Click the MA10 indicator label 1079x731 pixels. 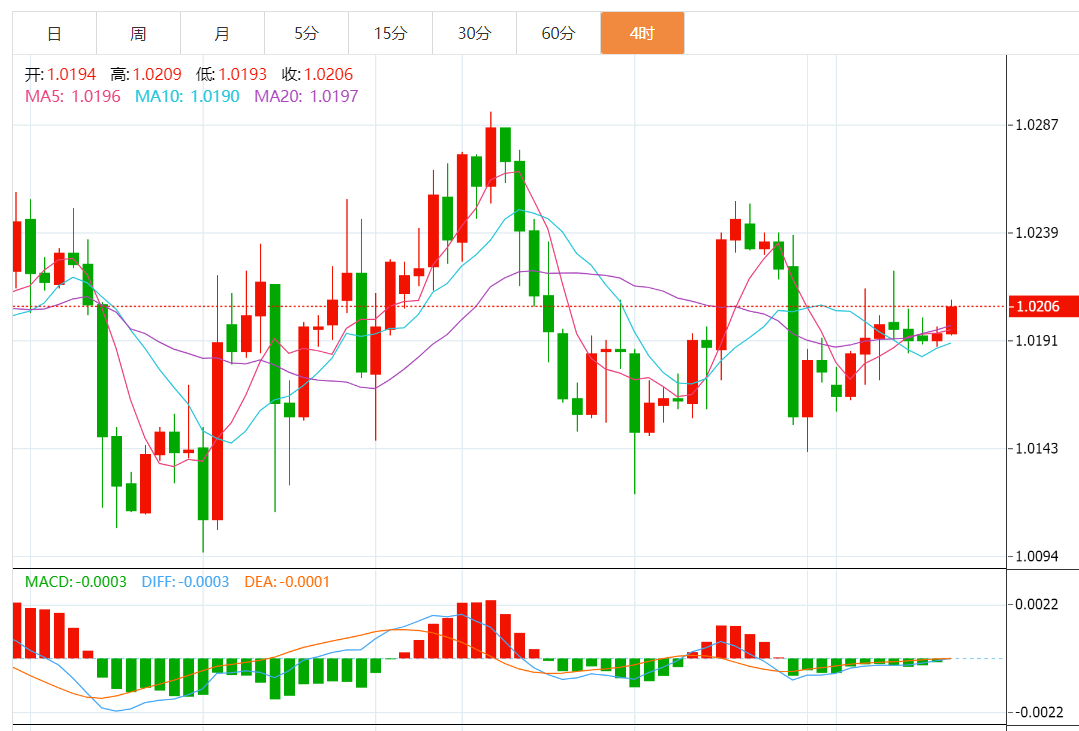[187, 96]
